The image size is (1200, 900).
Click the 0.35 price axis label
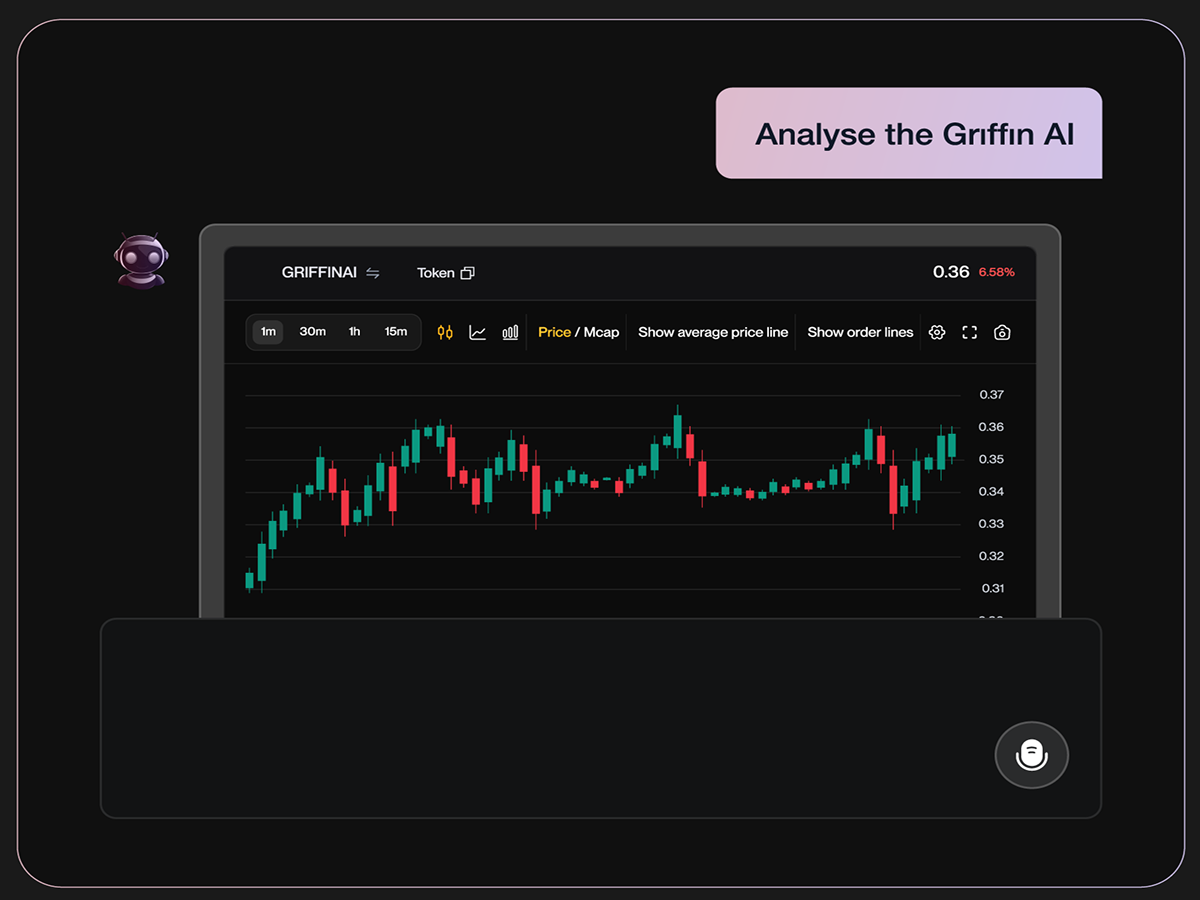[992, 460]
